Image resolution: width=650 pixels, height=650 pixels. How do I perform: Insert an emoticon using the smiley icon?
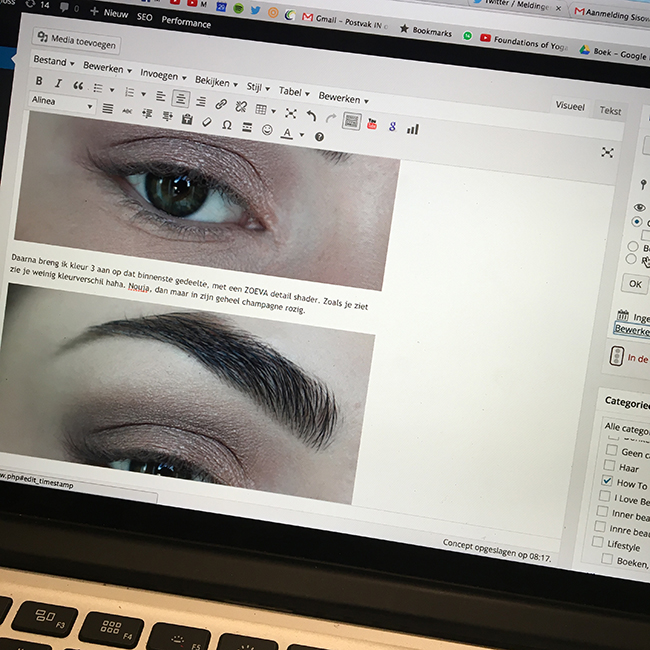pos(267,130)
